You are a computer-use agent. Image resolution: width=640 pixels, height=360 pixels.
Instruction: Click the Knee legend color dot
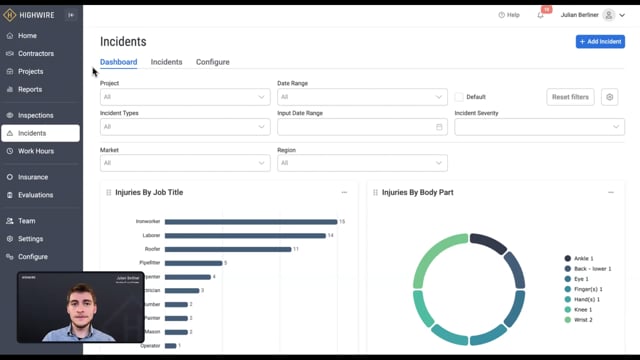[567, 310]
